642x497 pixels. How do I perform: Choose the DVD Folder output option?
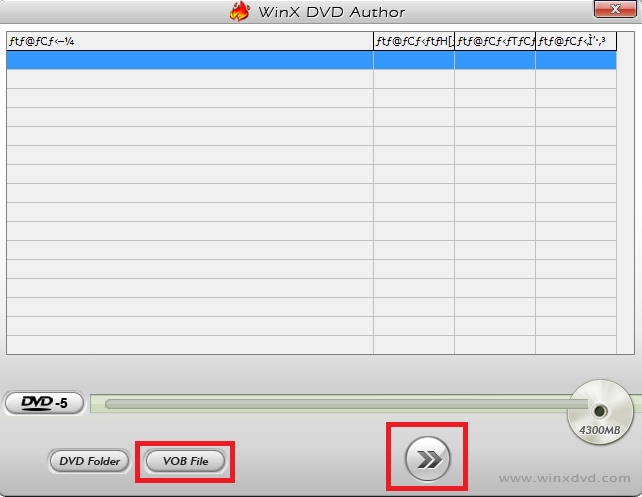pos(89,461)
